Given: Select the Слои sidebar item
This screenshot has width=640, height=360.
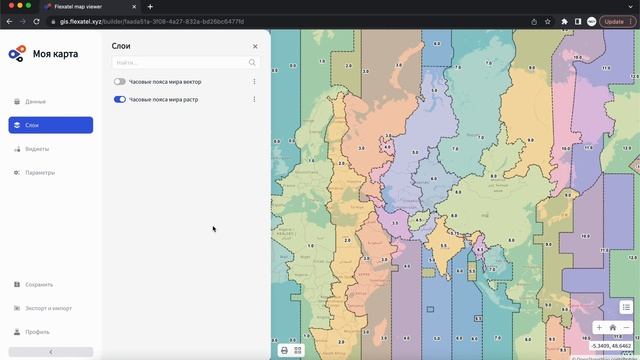Looking at the screenshot, I should click(51, 125).
